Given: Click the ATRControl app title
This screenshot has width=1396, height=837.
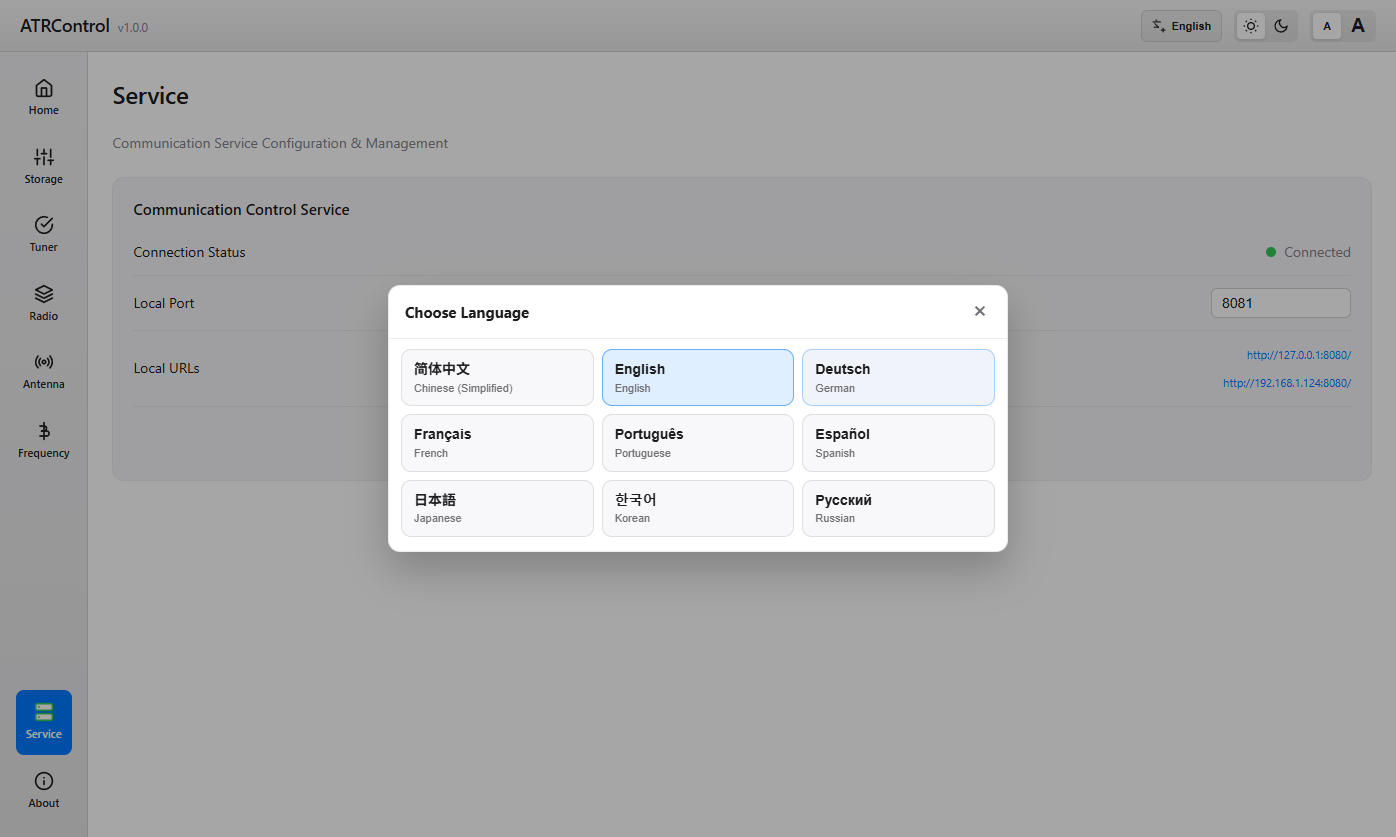Looking at the screenshot, I should 65,26.
